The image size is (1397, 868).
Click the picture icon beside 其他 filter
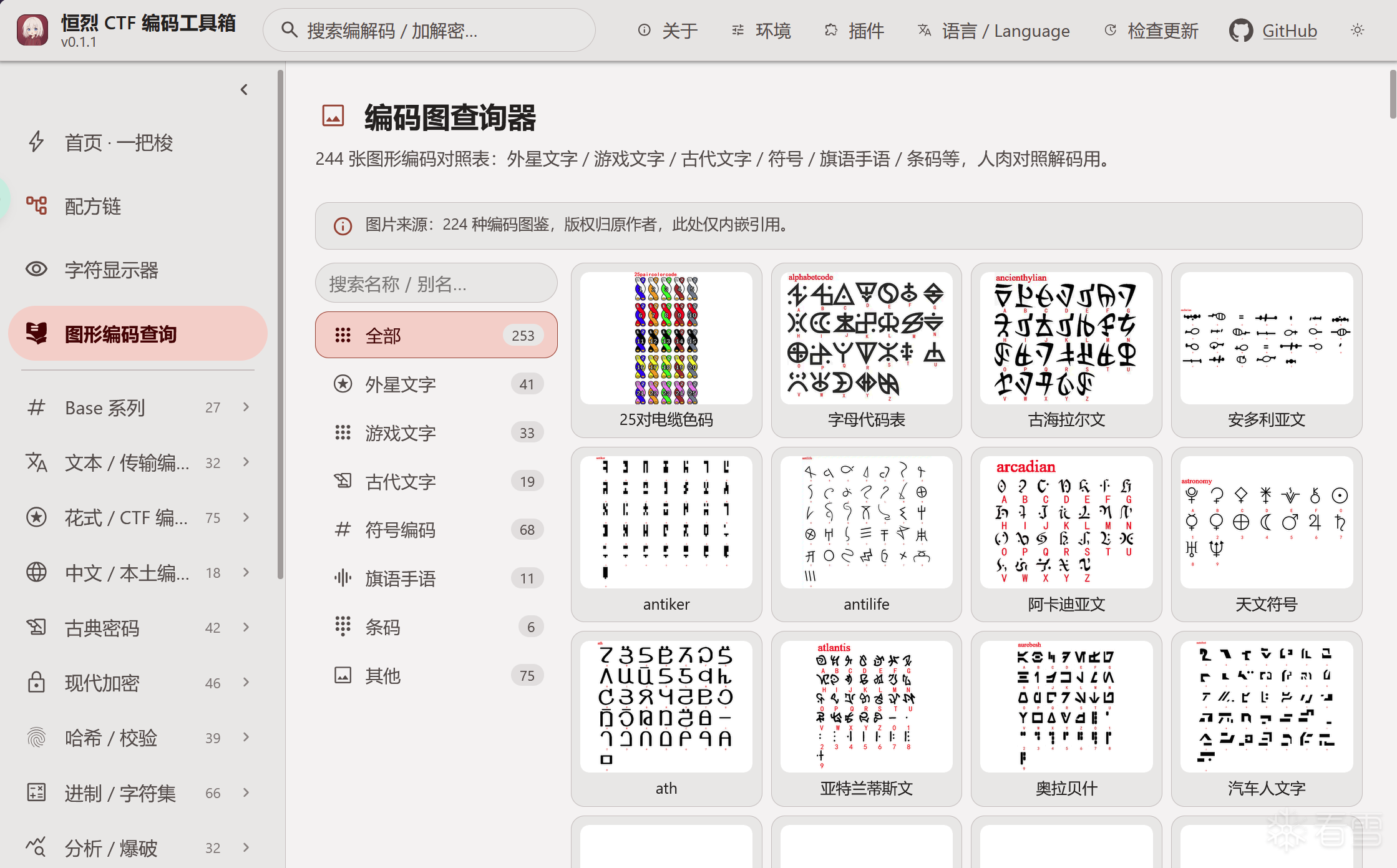point(343,675)
